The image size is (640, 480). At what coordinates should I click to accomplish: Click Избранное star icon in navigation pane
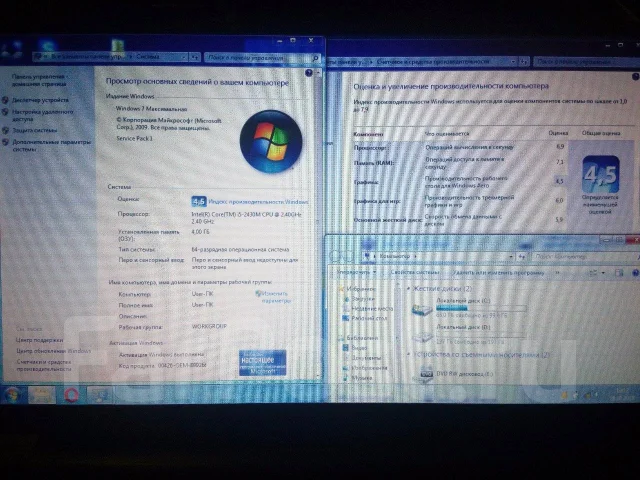[341, 289]
